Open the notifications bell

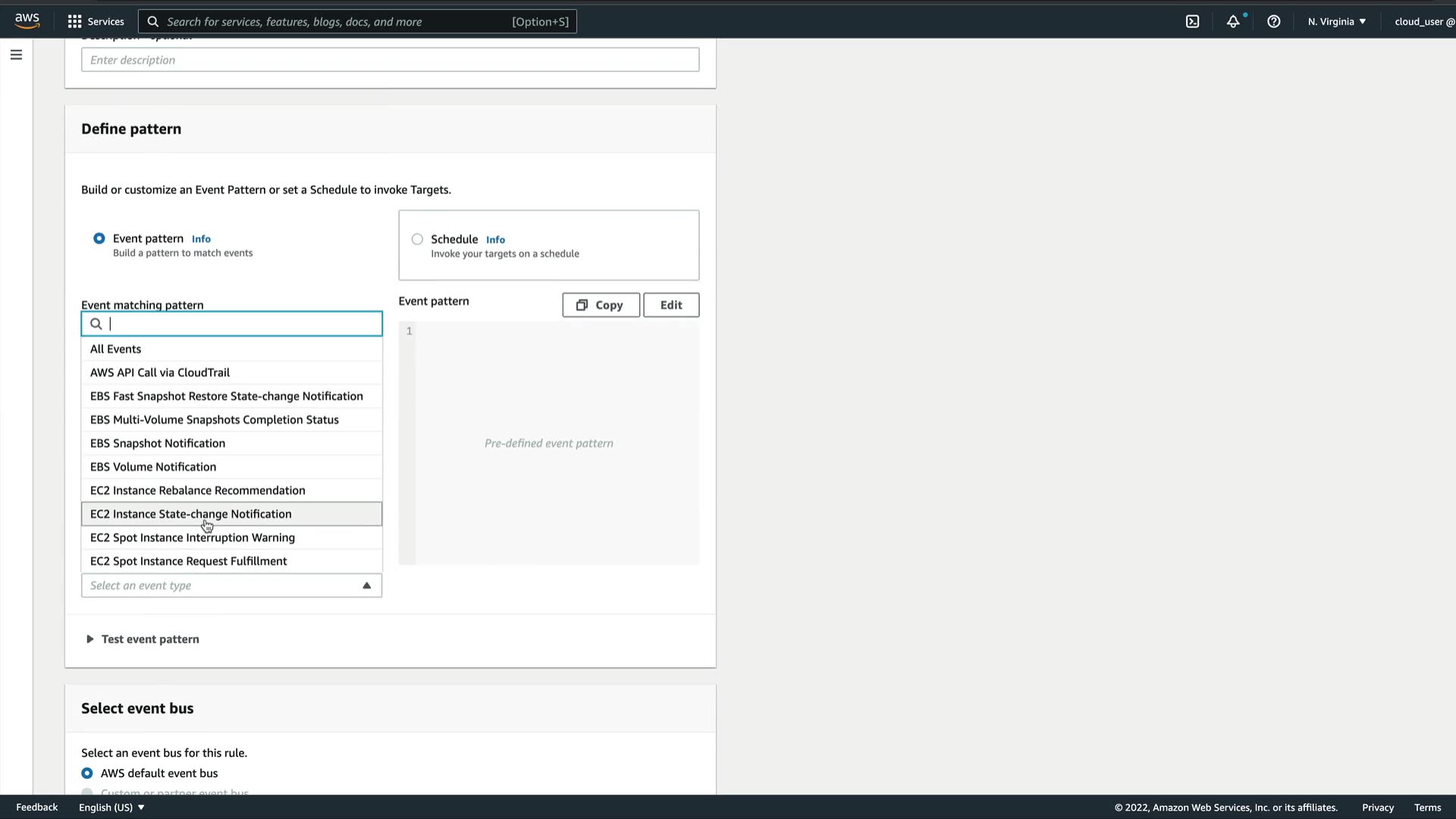[x=1233, y=21]
